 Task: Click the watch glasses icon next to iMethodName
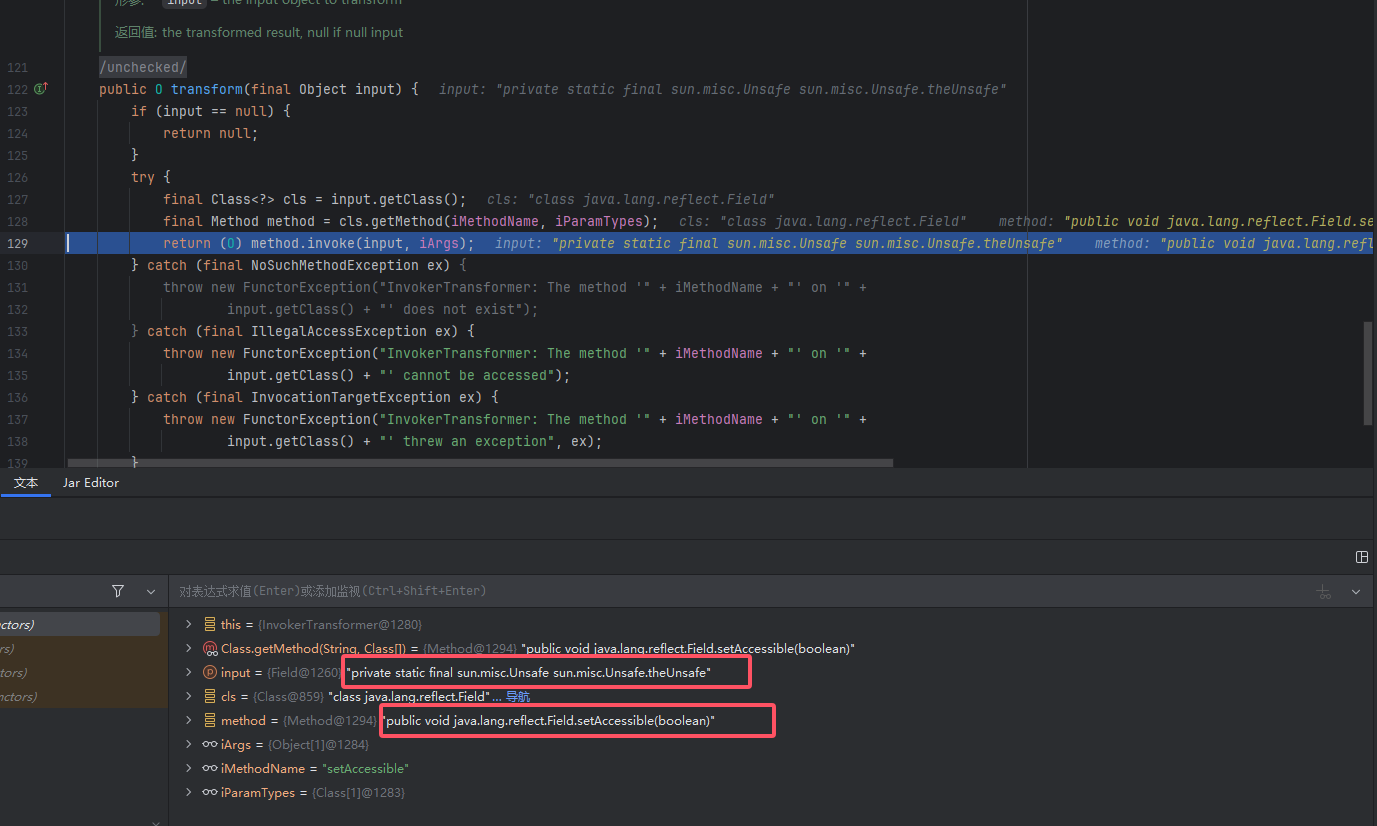210,768
